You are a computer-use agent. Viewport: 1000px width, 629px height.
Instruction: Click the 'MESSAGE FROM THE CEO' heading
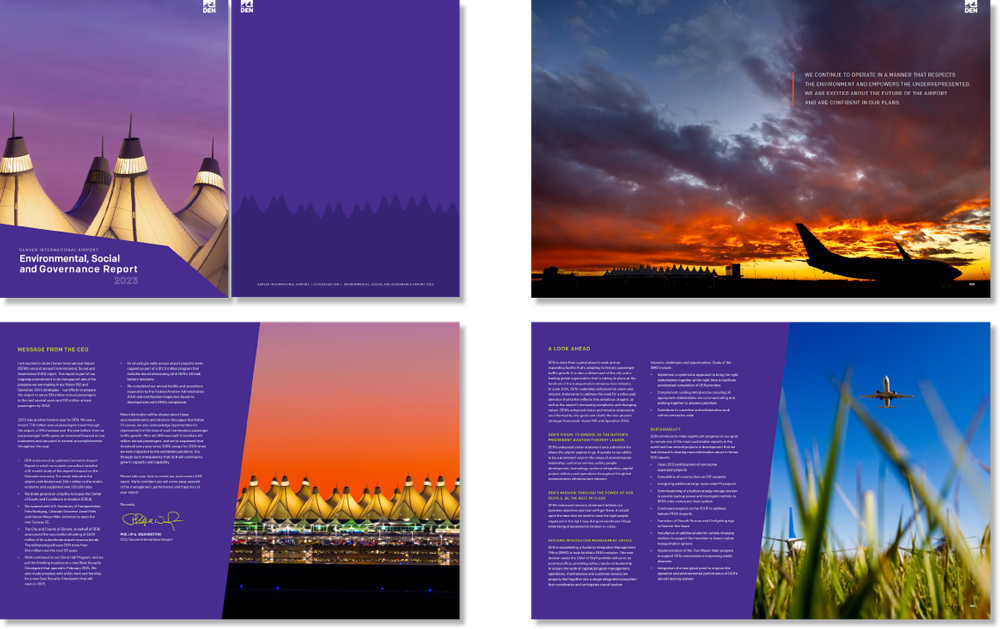[x=53, y=350]
